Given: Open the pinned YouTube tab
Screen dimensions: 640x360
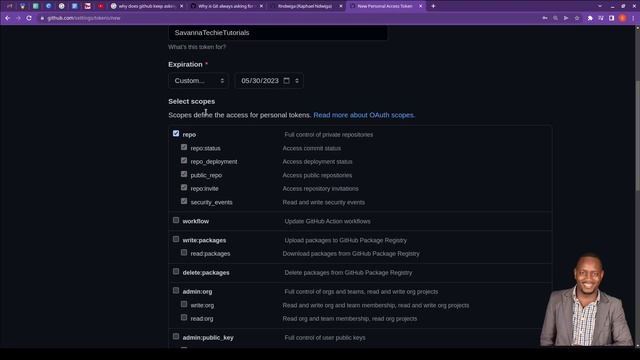Looking at the screenshot, I should 100,6.
